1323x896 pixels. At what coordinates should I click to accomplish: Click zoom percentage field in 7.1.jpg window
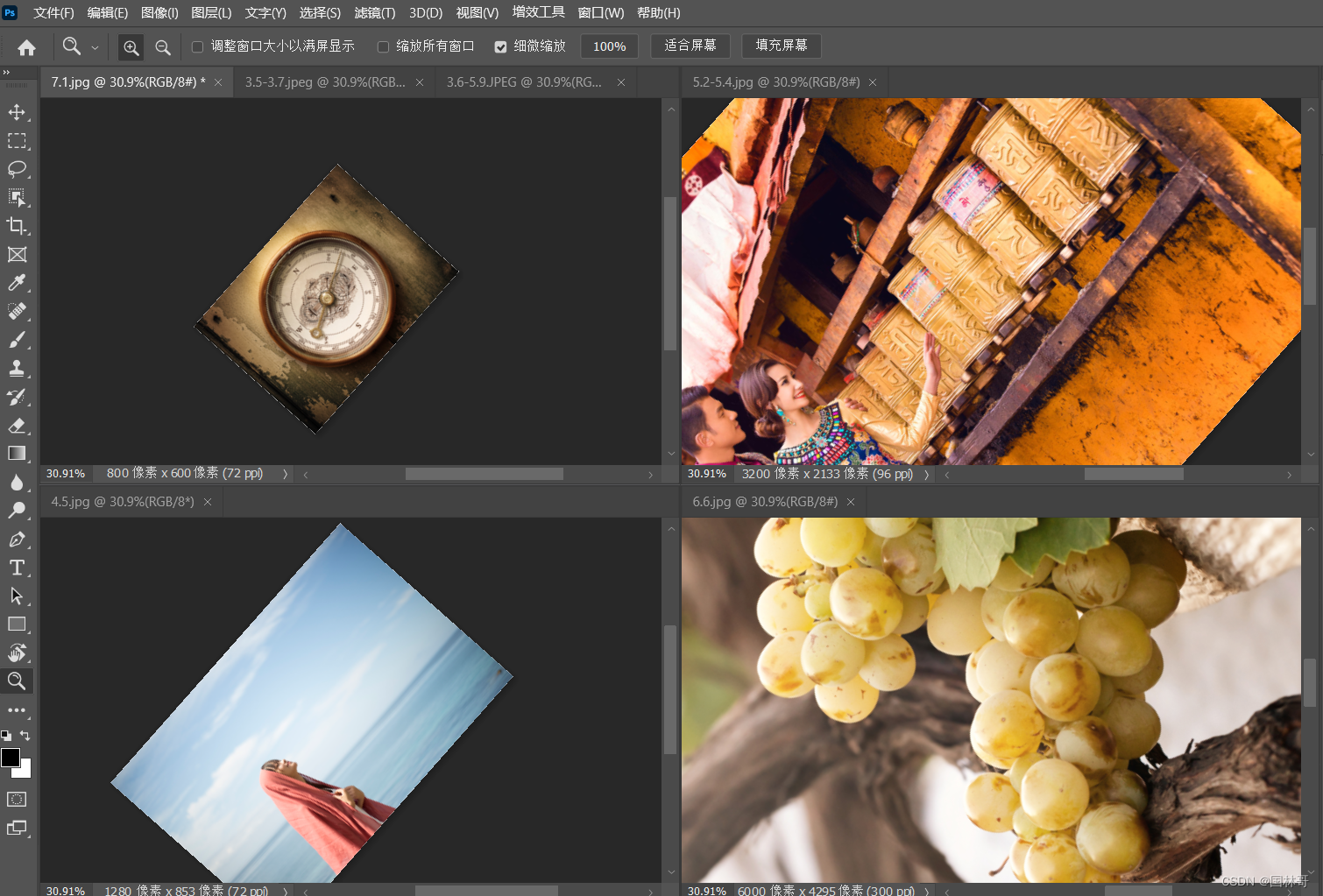point(66,474)
